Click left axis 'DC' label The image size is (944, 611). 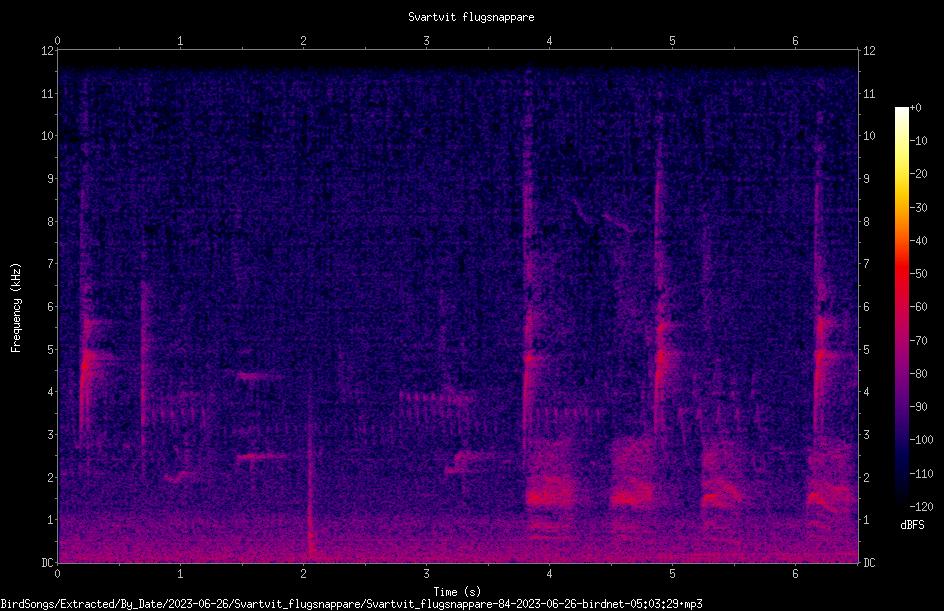(48, 563)
